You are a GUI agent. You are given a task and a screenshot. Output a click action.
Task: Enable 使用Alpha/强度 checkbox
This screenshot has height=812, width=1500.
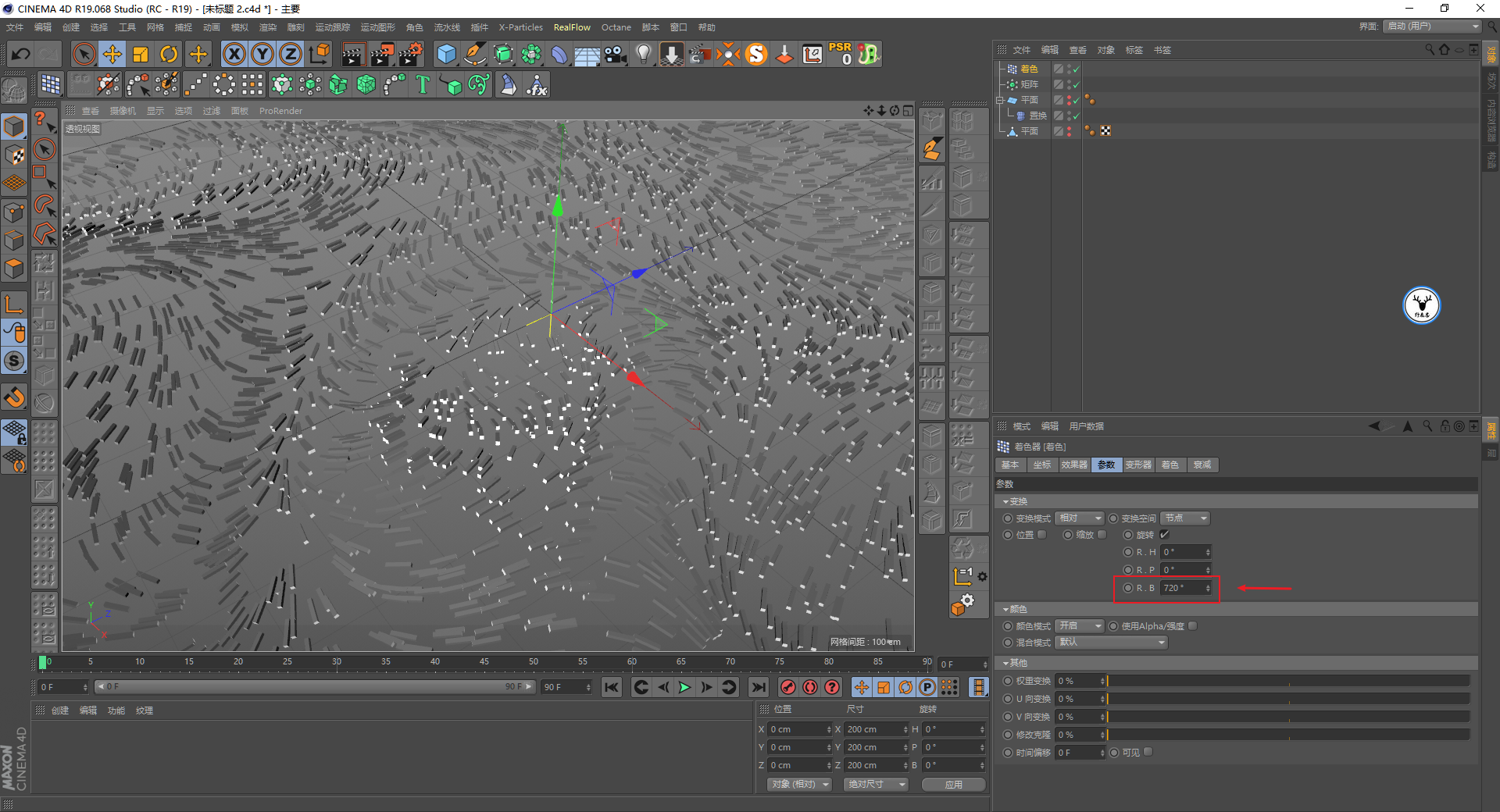[x=1192, y=626]
